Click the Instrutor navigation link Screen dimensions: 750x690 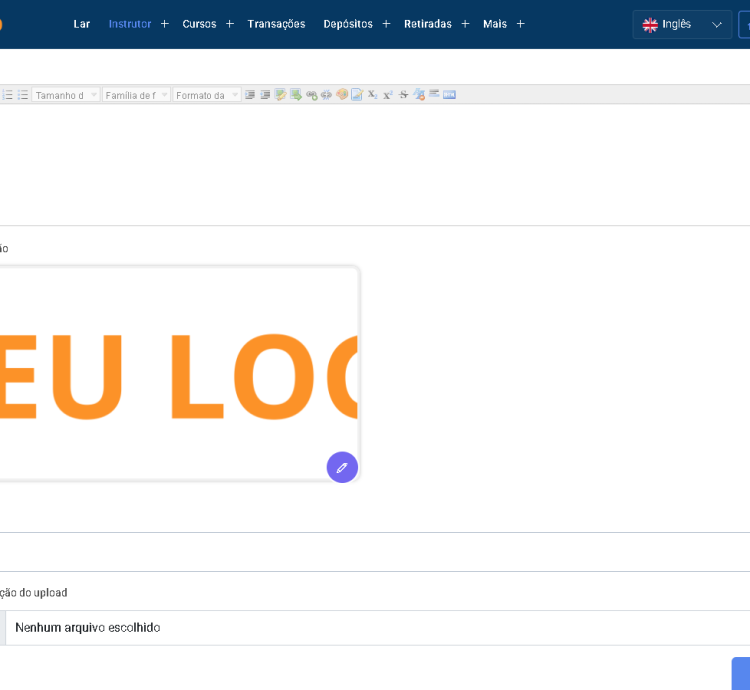coord(130,24)
